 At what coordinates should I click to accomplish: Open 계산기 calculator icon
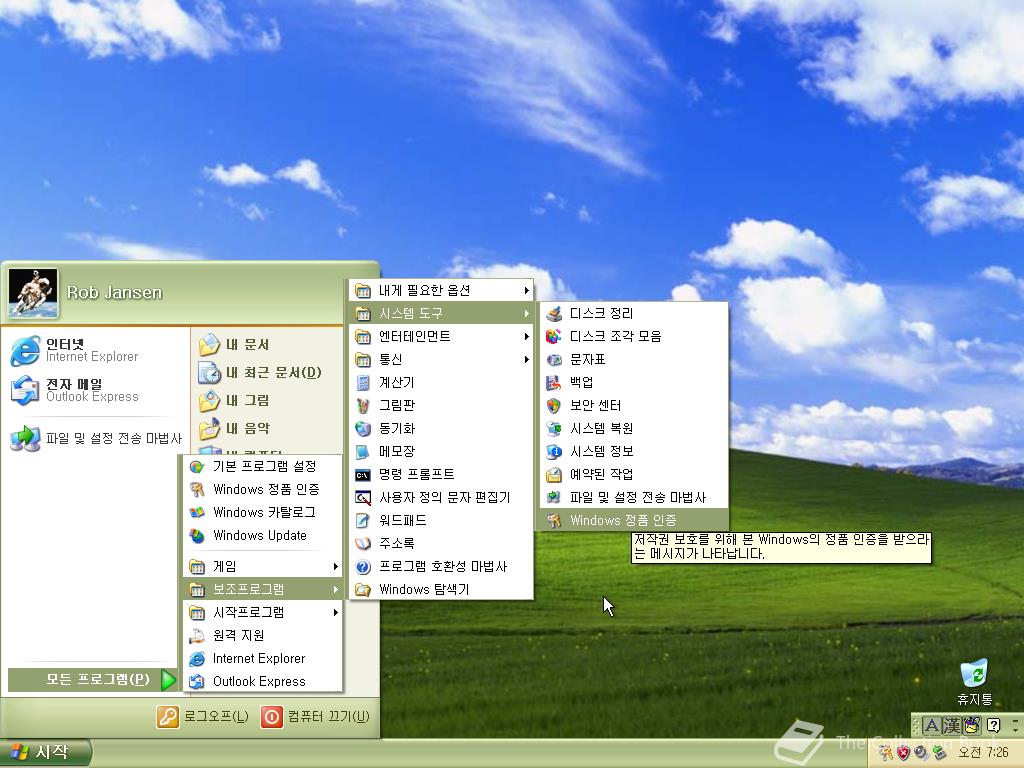(363, 383)
